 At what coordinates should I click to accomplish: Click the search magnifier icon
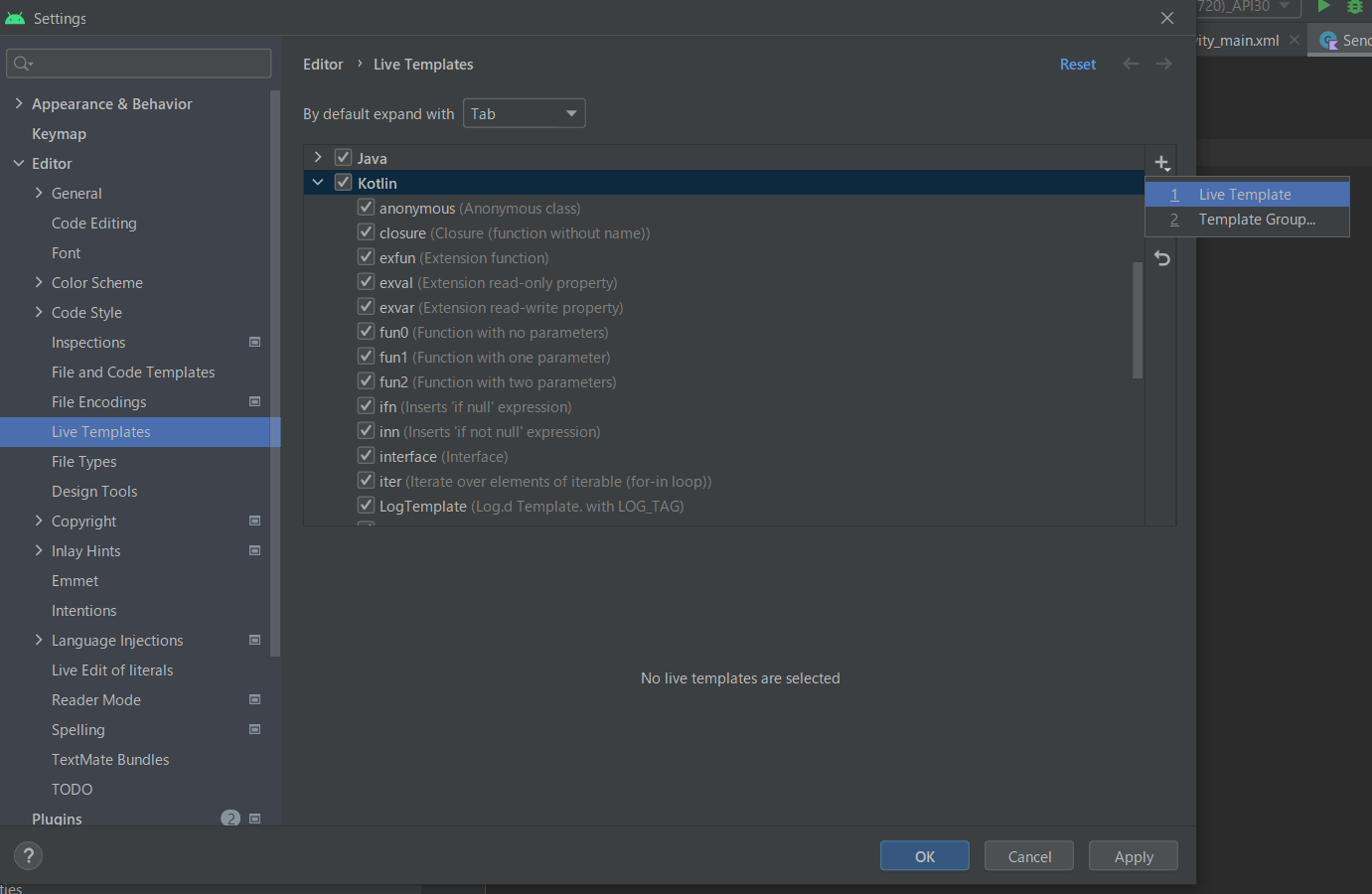[23, 64]
